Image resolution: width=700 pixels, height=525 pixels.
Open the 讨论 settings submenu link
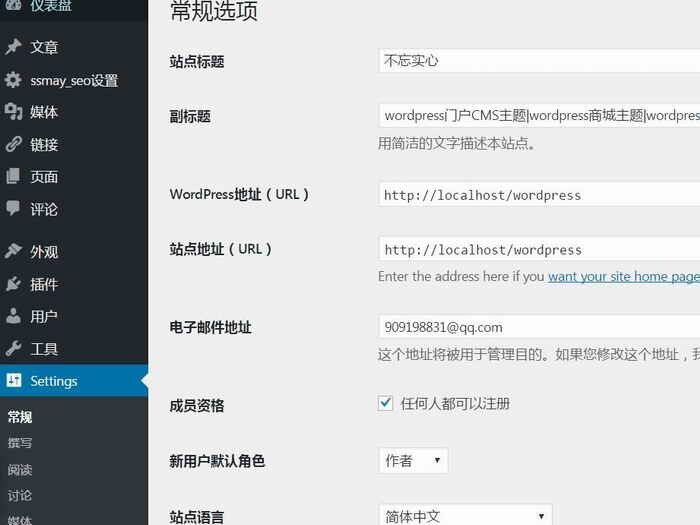[20, 495]
